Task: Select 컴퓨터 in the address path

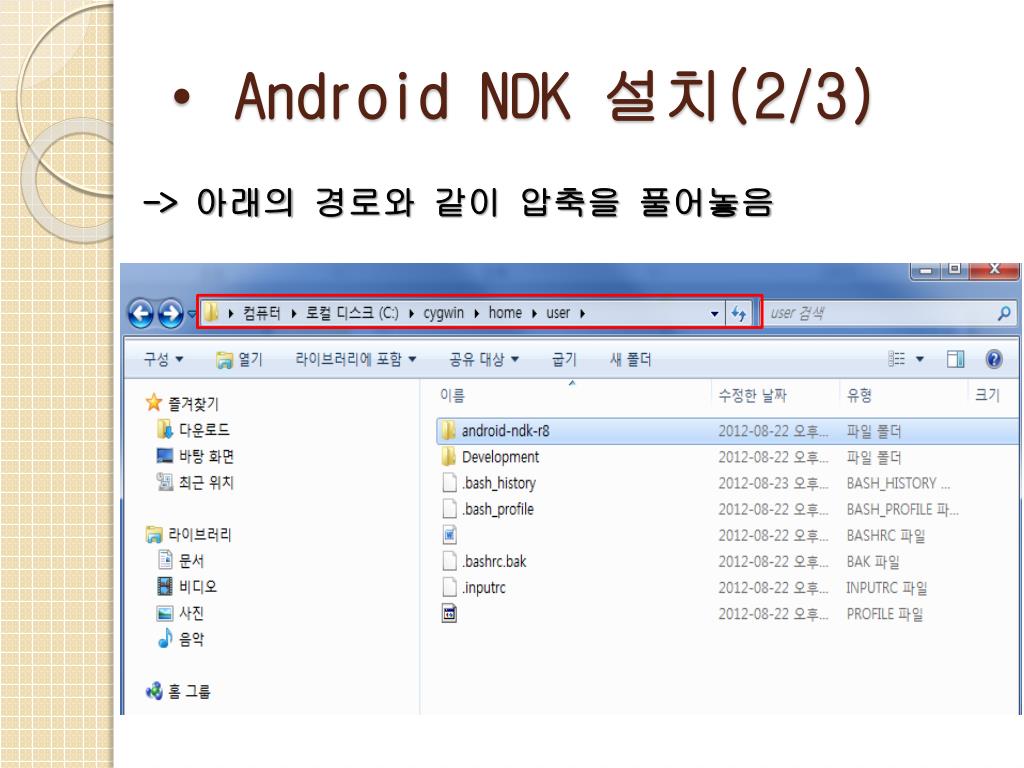Action: tap(262, 313)
